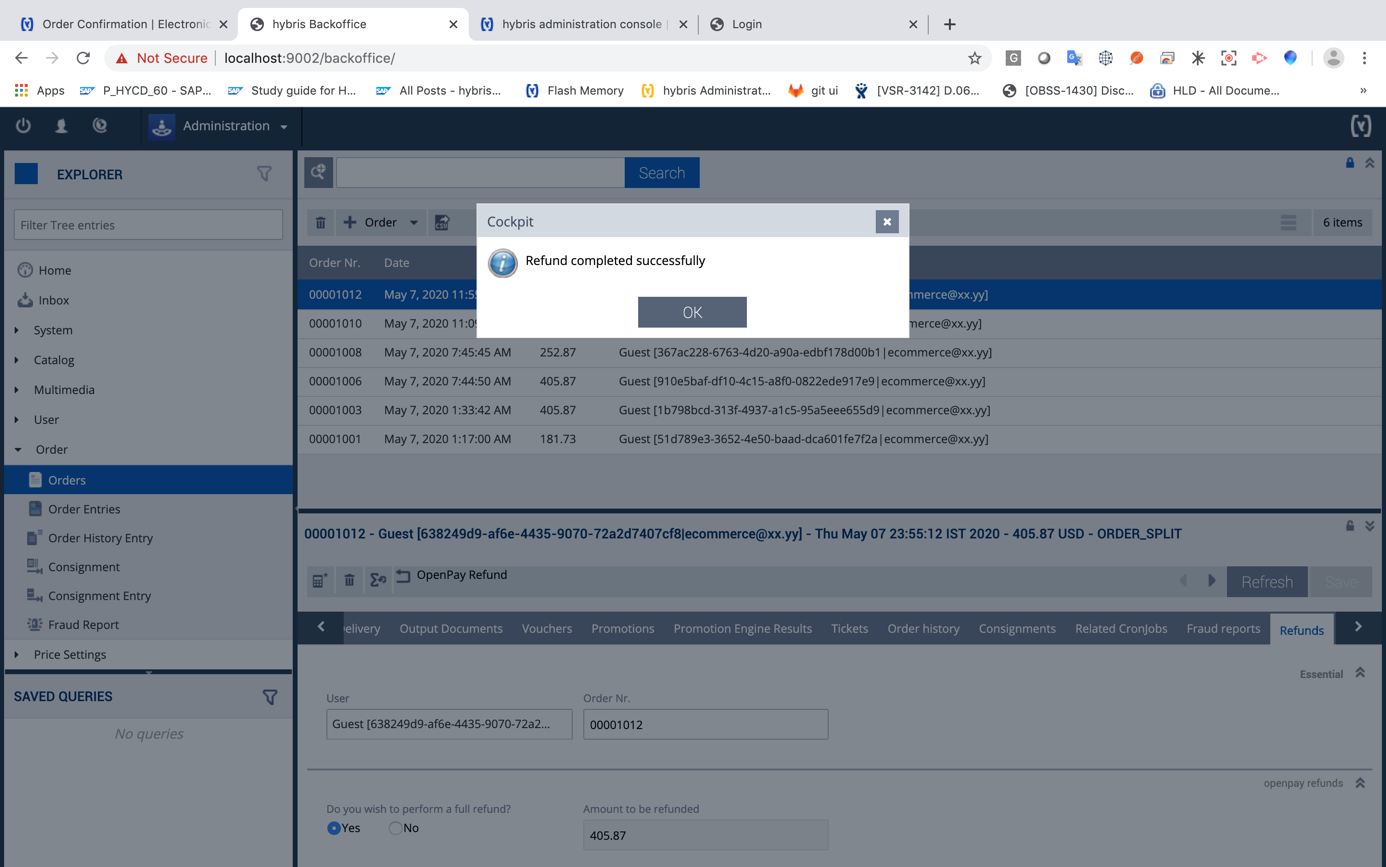Expand the Price Settings tree node
Screen dimensions: 1386x867
[17, 655]
